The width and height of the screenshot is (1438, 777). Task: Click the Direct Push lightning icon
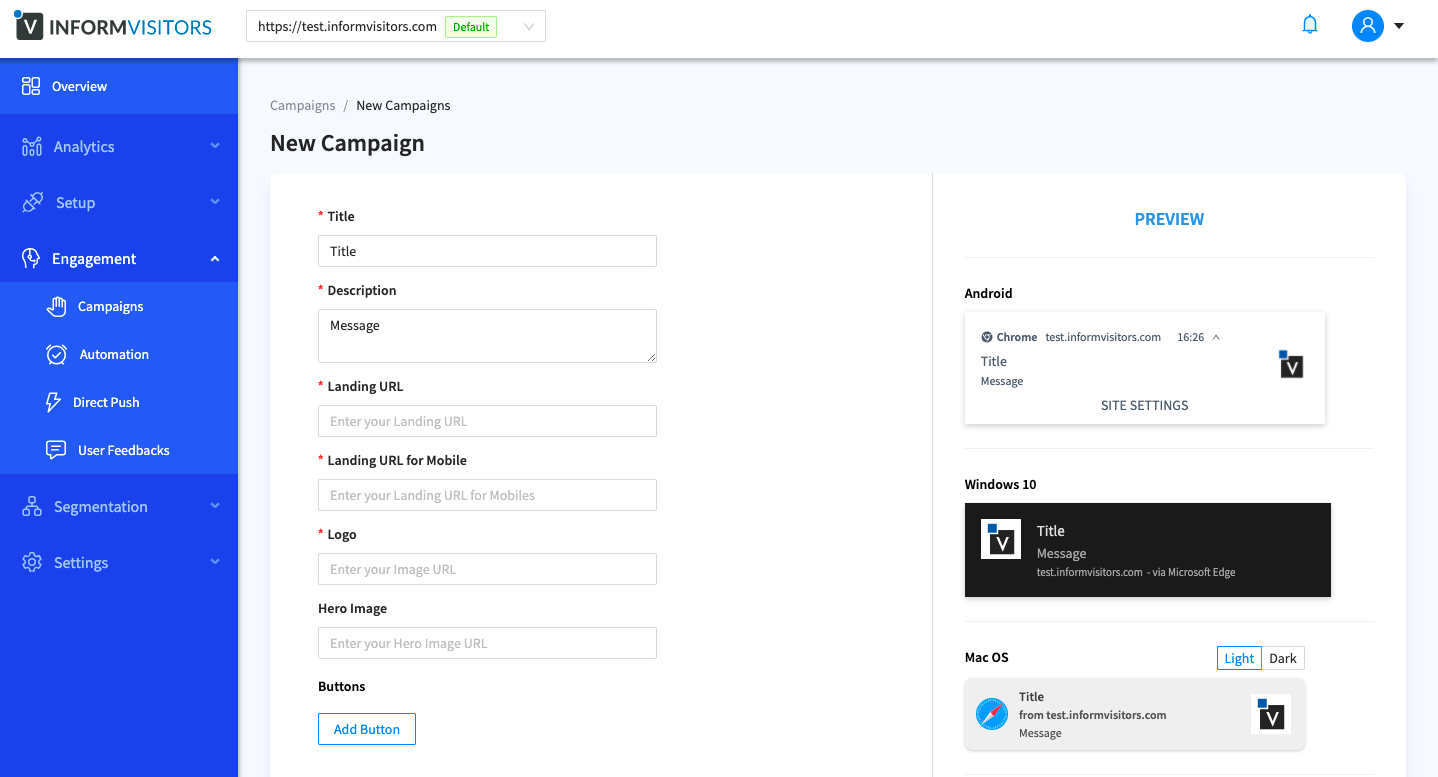54,402
